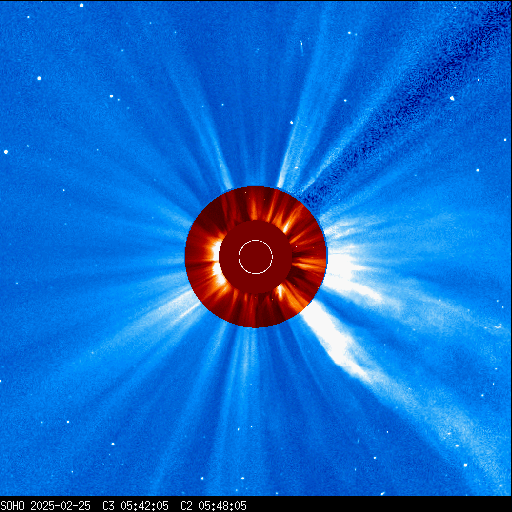Select the SOHO label in the caption bar
Viewport: 512px width, 512px height.
click(x=13, y=506)
